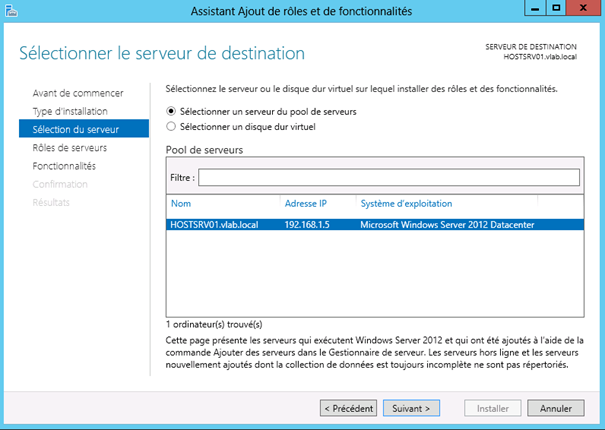The image size is (605, 430).
Task: Open the 'Type d'installation' step
Action: [x=69, y=111]
